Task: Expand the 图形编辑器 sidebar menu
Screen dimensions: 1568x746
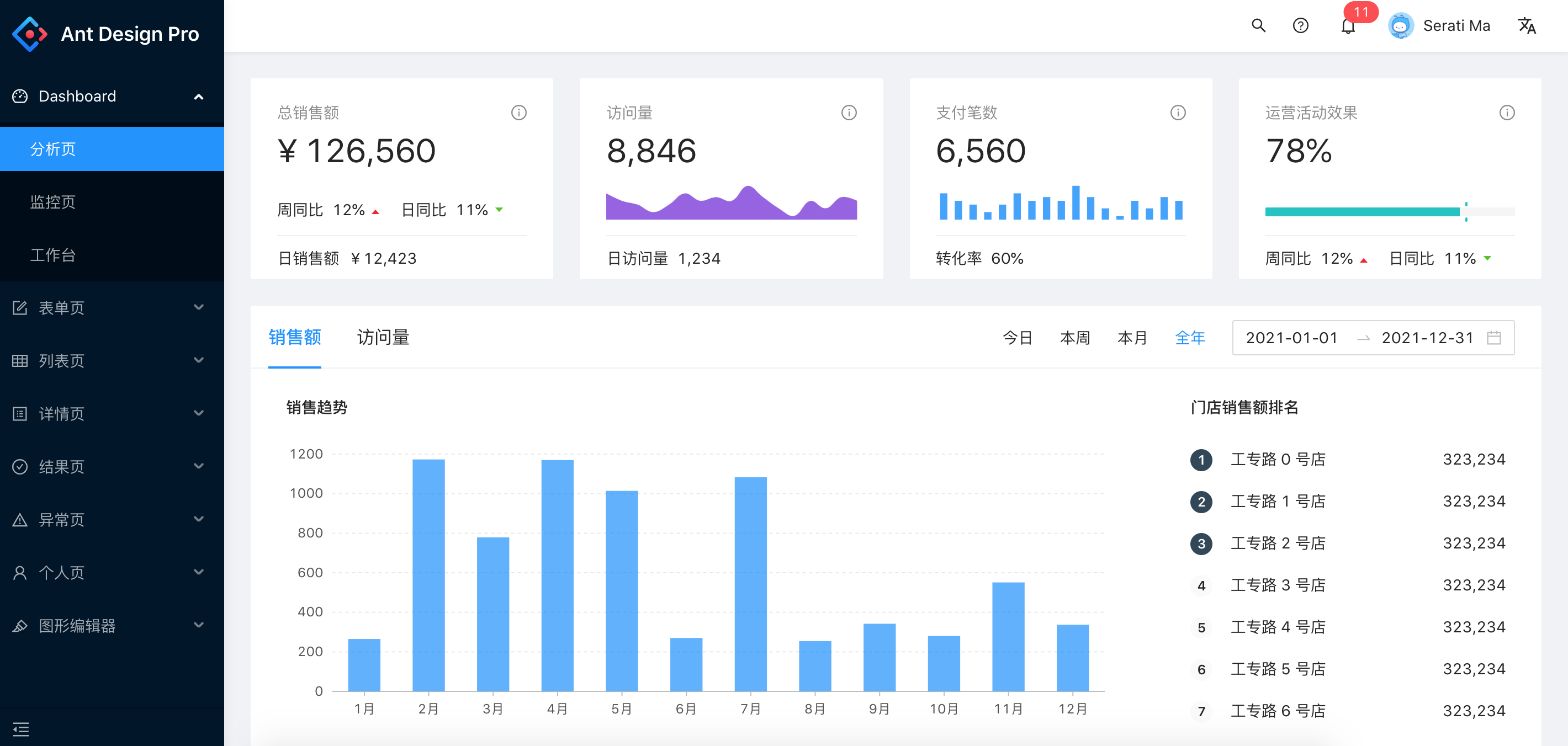Action: click(x=112, y=625)
